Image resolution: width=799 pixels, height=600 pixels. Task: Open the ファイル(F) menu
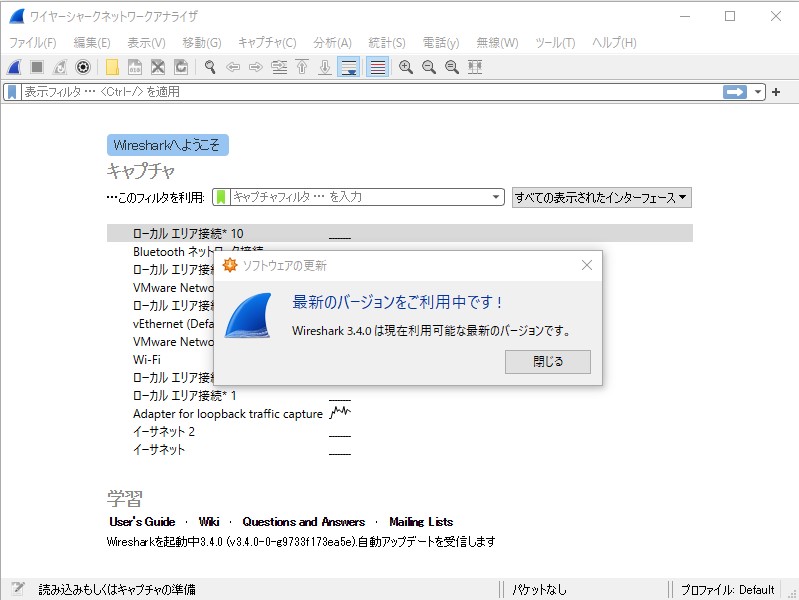click(x=33, y=43)
